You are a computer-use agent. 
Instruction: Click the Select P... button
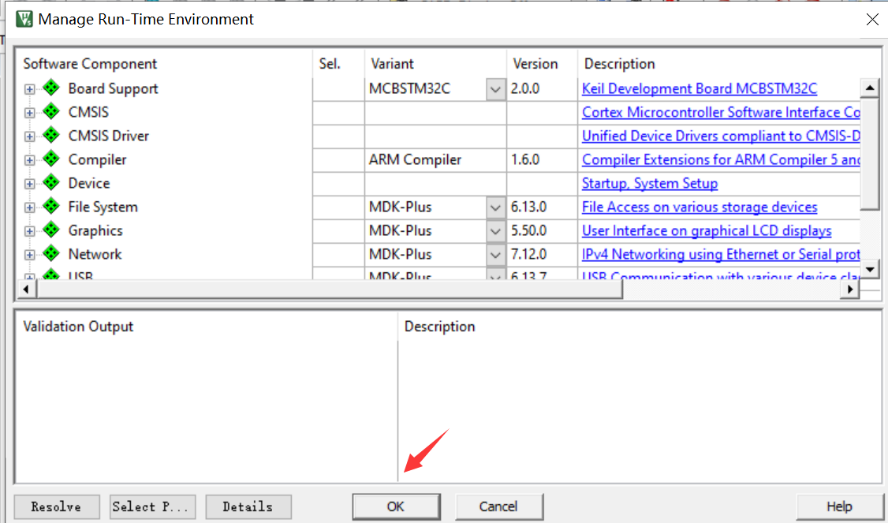153,507
